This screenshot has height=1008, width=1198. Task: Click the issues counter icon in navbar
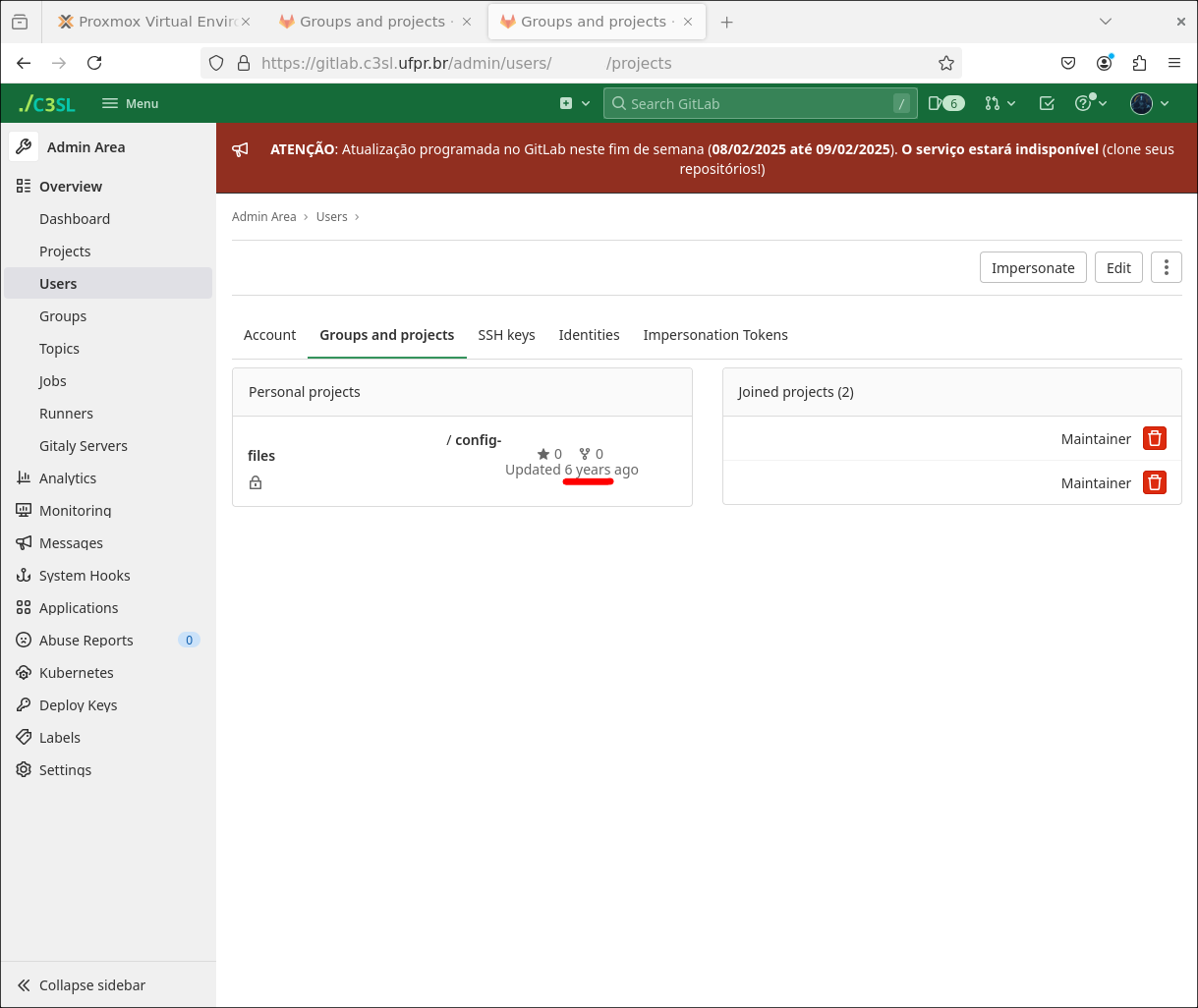pos(945,103)
